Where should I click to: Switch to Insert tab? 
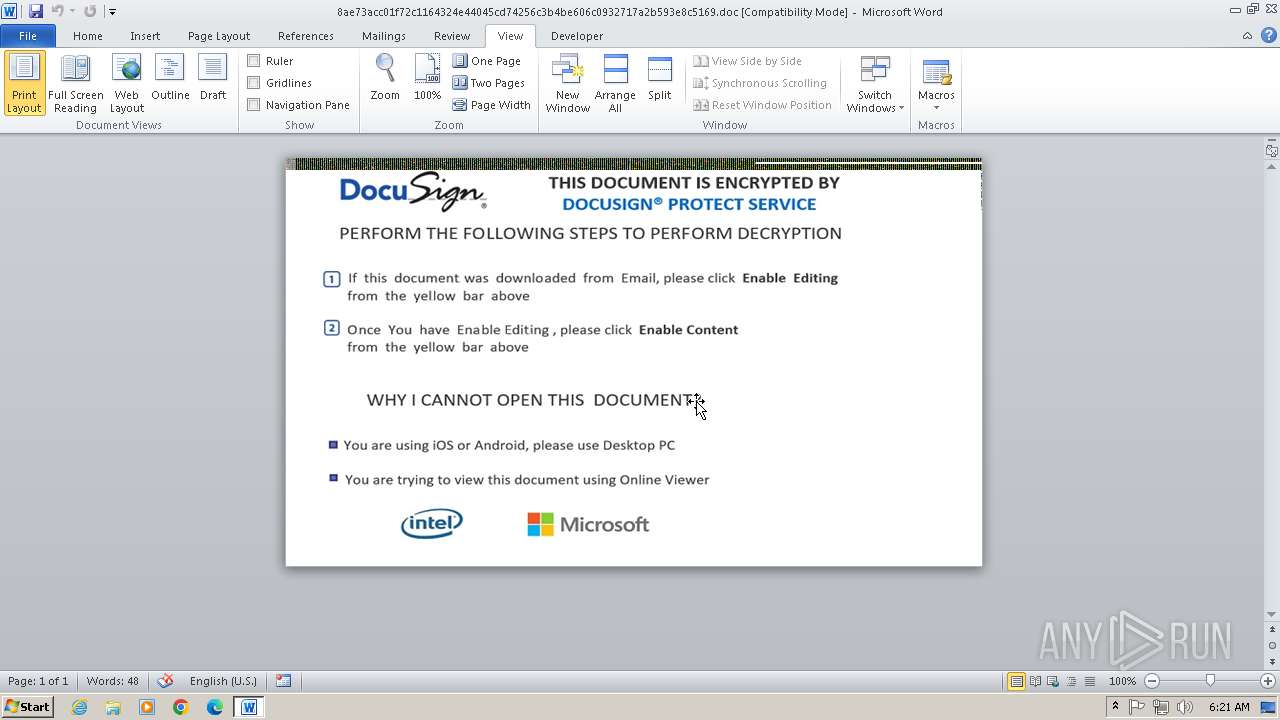[145, 35]
